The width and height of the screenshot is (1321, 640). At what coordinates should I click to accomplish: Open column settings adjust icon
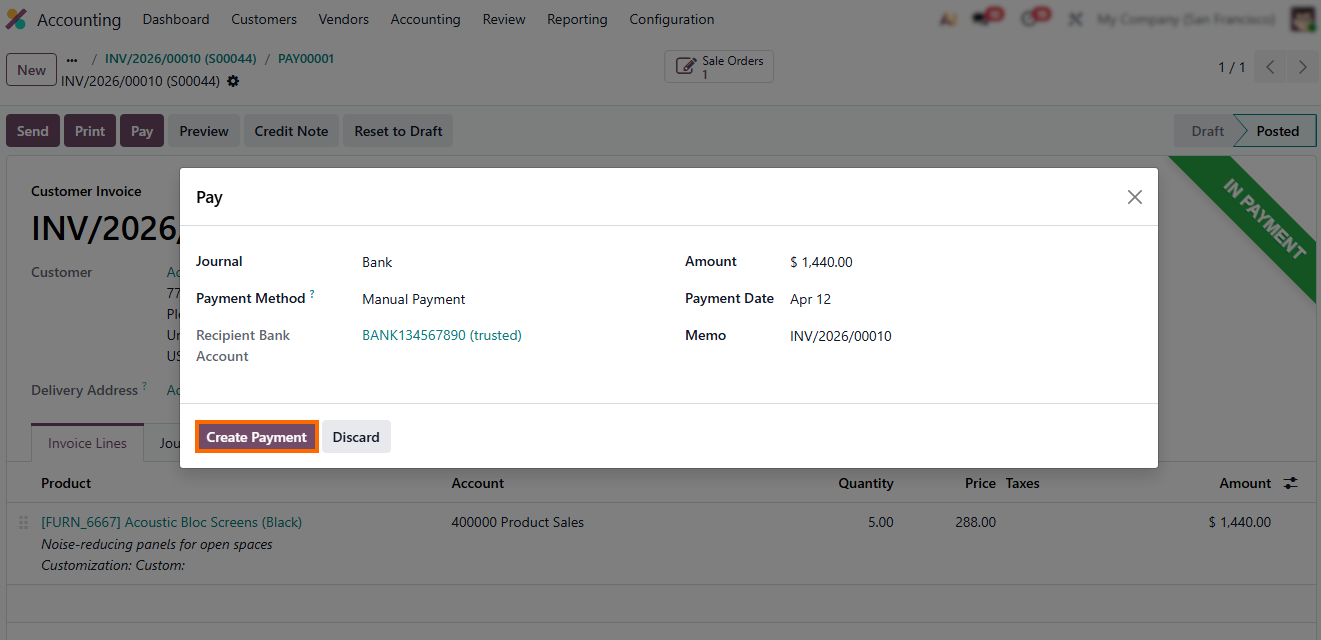coord(1291,483)
